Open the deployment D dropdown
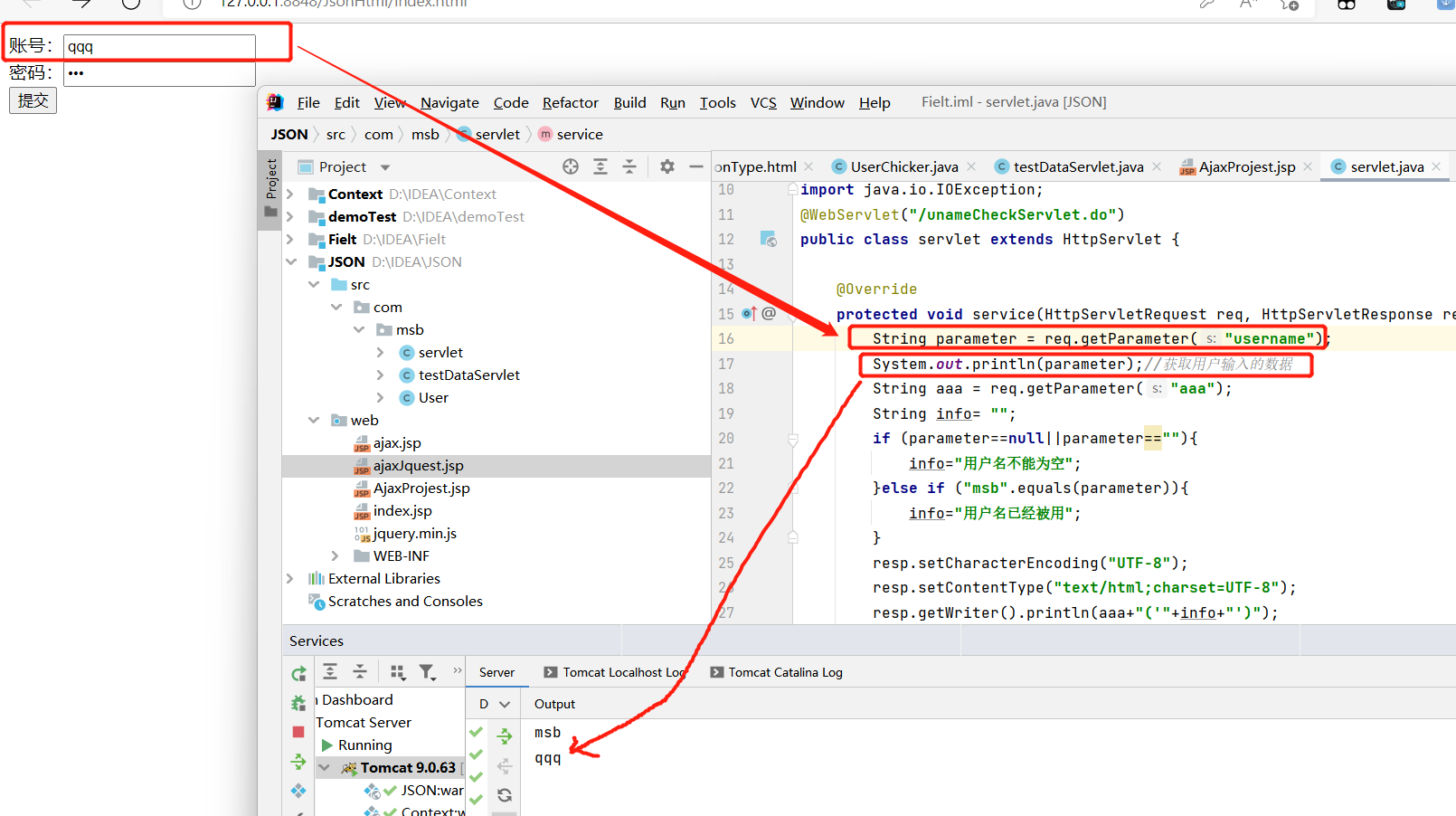The width and height of the screenshot is (1456, 816). pyautogui.click(x=495, y=704)
